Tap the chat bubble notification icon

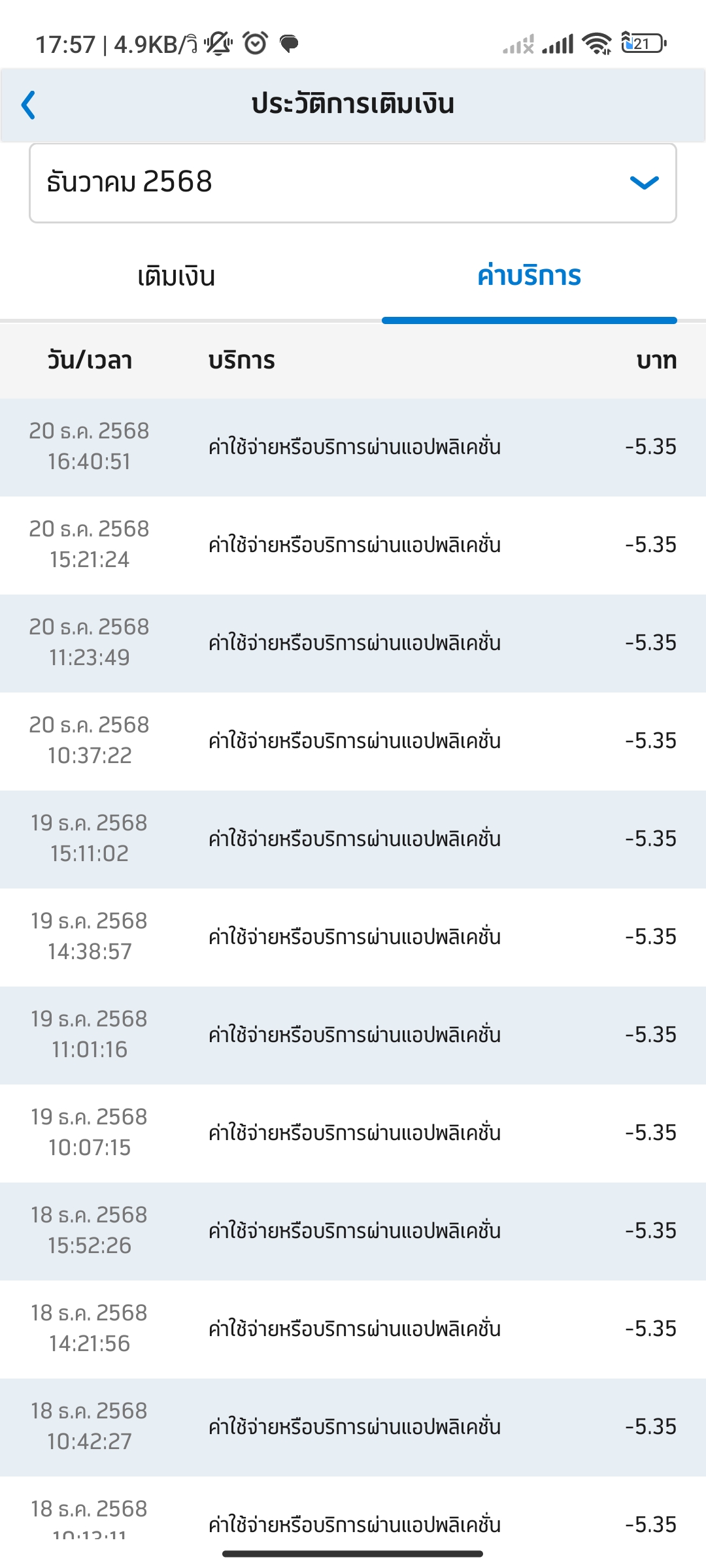[289, 44]
